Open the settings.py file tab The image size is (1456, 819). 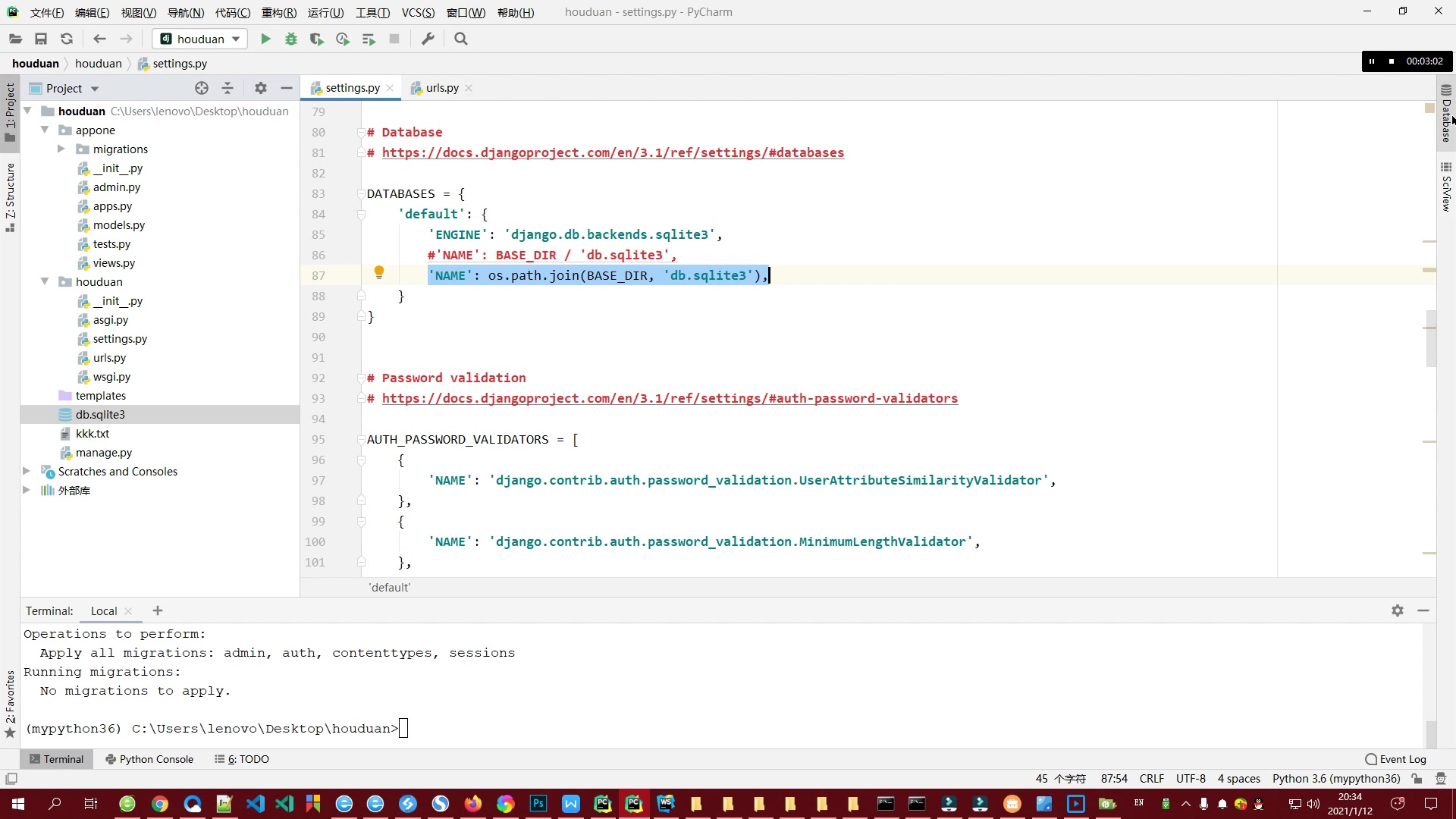[352, 88]
